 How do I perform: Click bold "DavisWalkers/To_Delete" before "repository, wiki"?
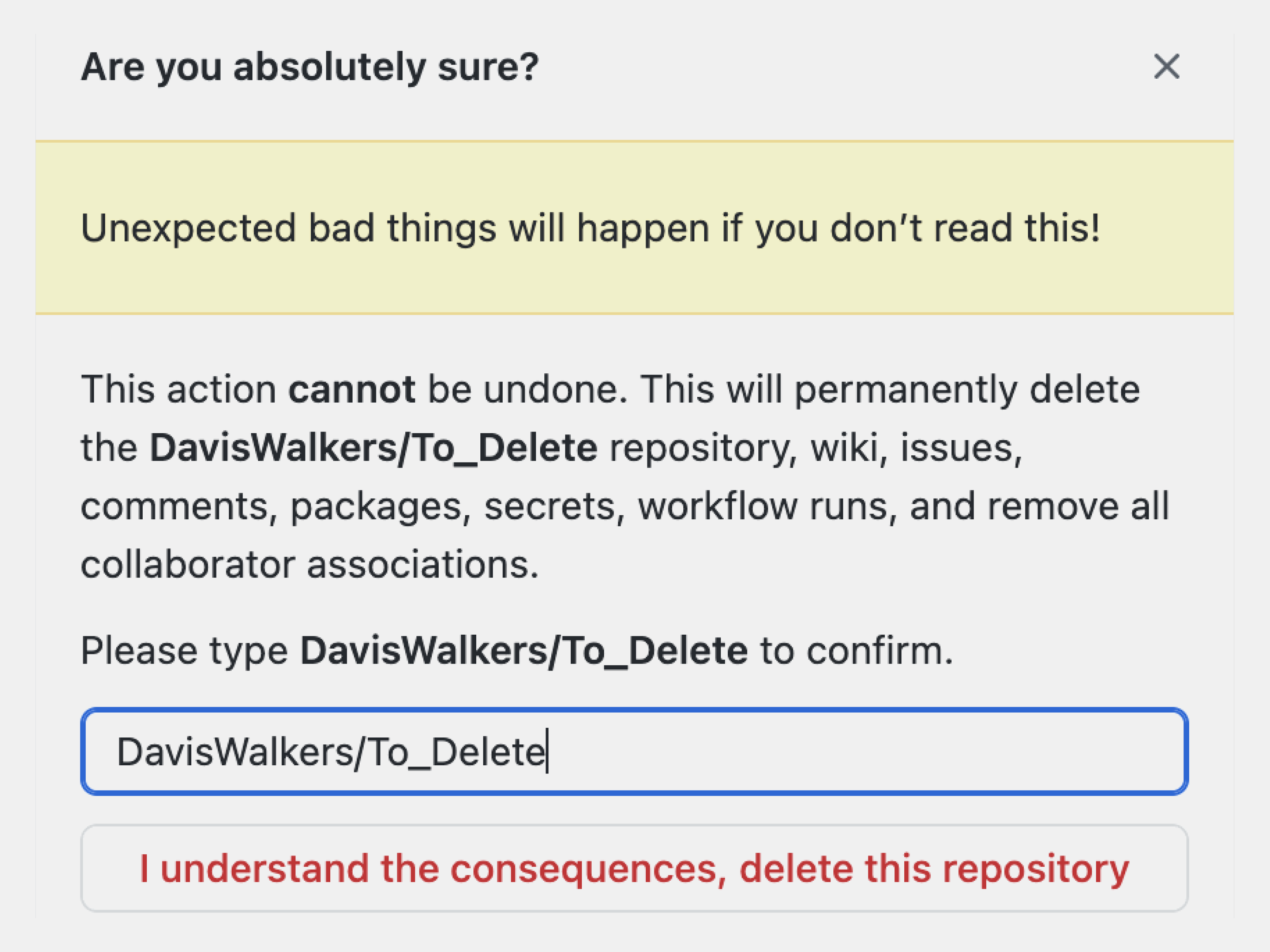click(373, 448)
